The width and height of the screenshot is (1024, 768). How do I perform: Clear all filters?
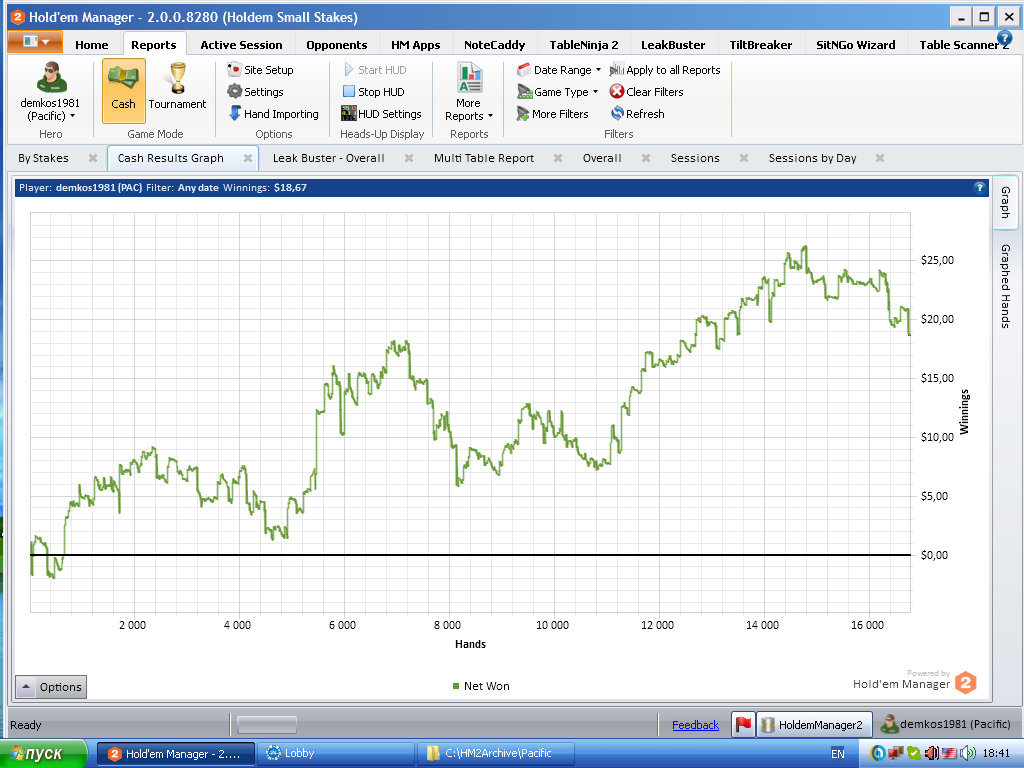point(647,92)
